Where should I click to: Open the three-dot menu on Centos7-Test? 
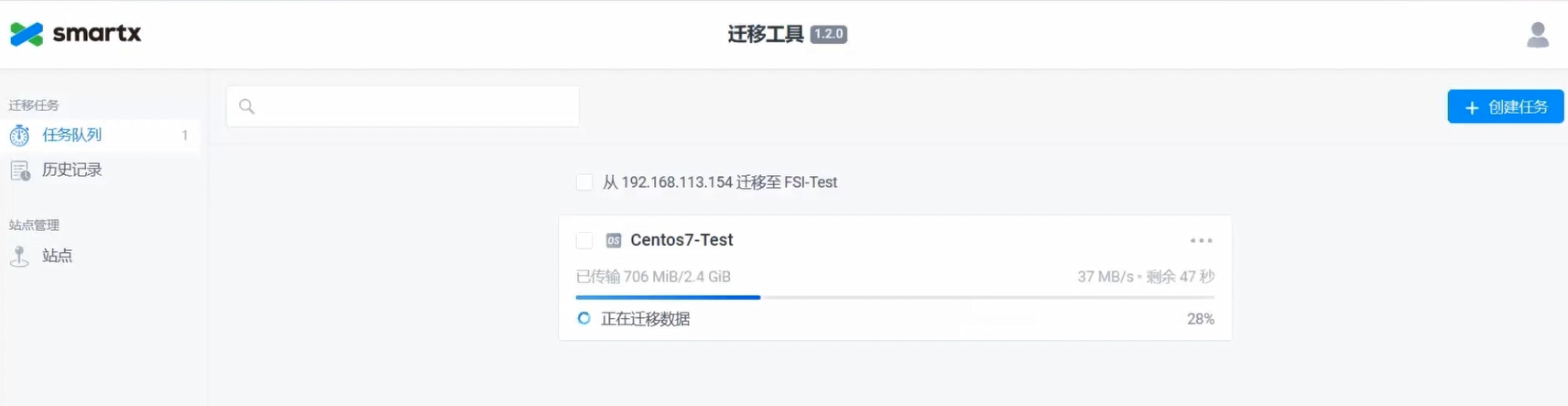point(1201,240)
